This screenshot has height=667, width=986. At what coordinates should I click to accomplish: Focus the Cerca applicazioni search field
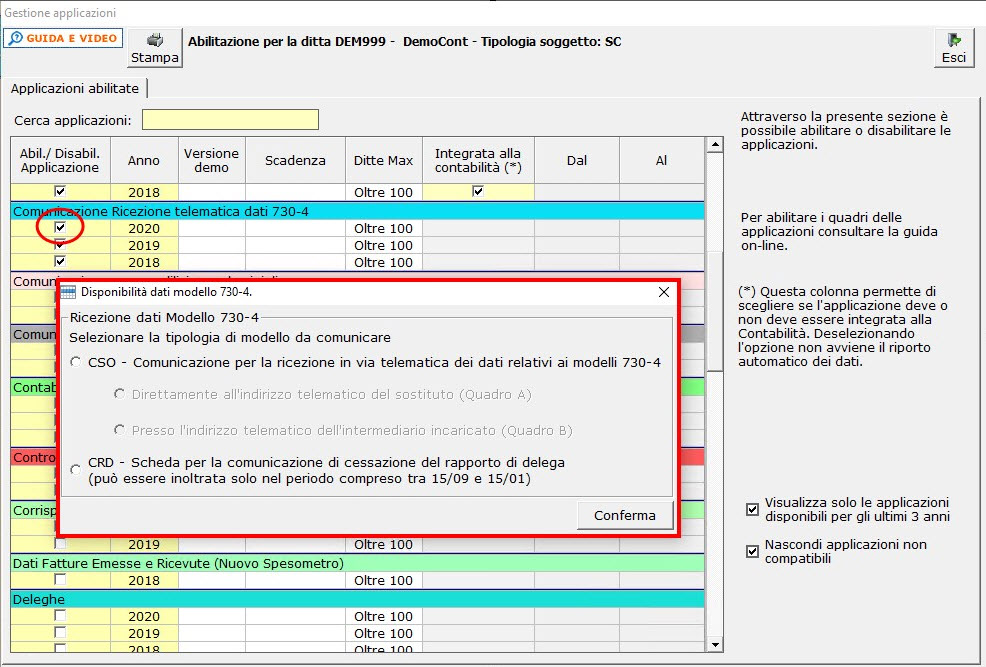[x=230, y=119]
